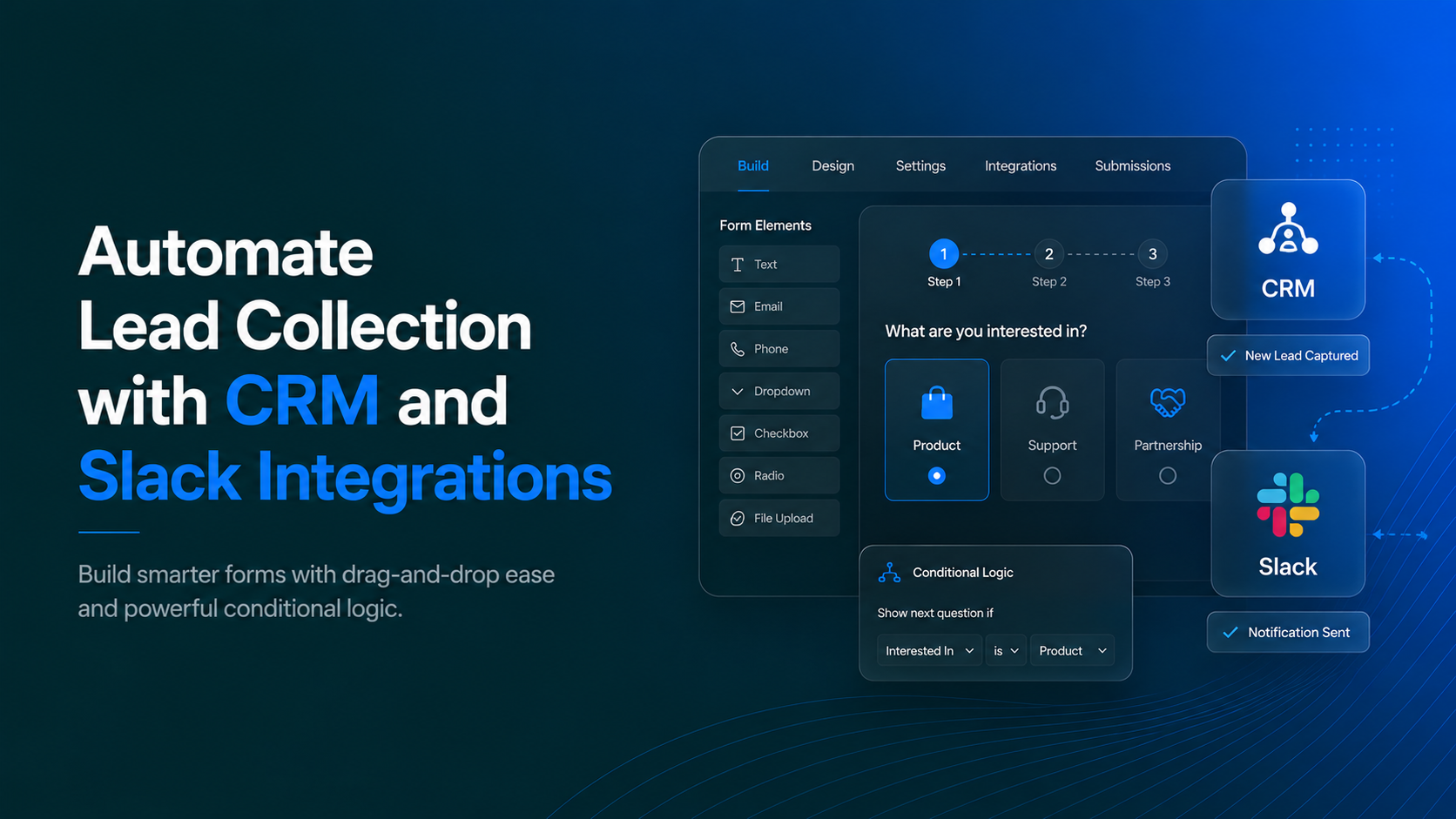Viewport: 1456px width, 819px height.
Task: Select the Partnership radio button
Action: pyautogui.click(x=1168, y=476)
